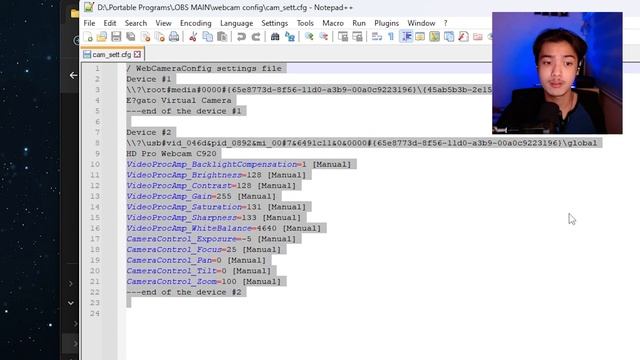Screen dimensions: 640x360
Task: Click the VideoProcAmp_WhiteBalance=4640 line
Action: pyautogui.click(x=224, y=228)
